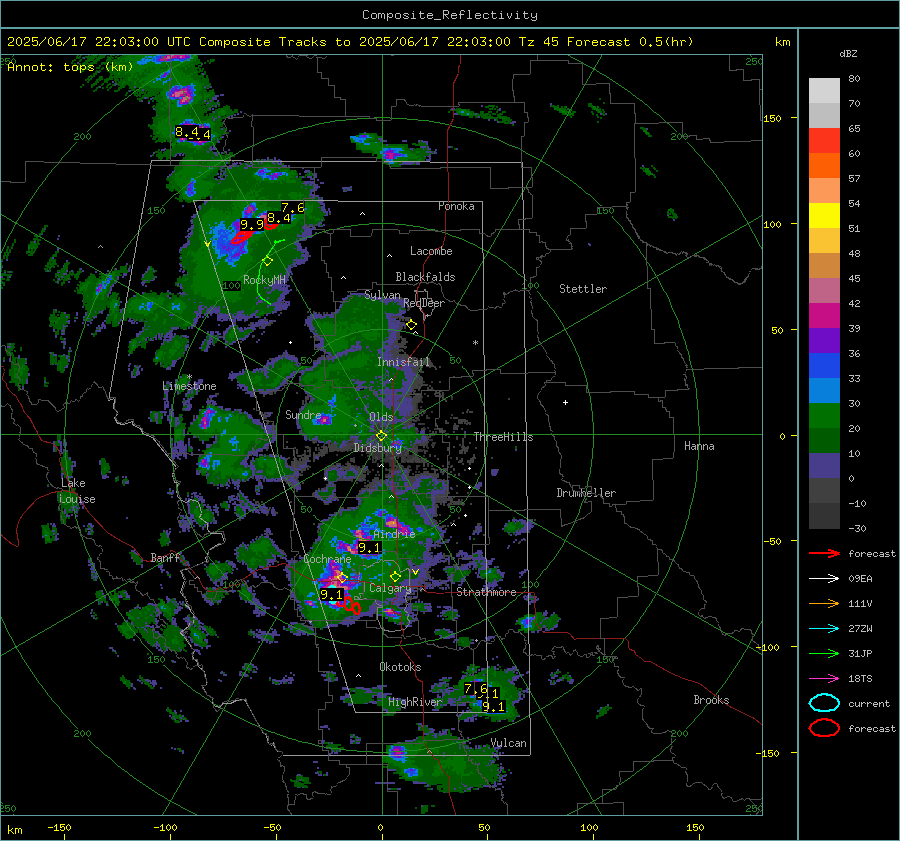Click the Stettler label

(583, 289)
